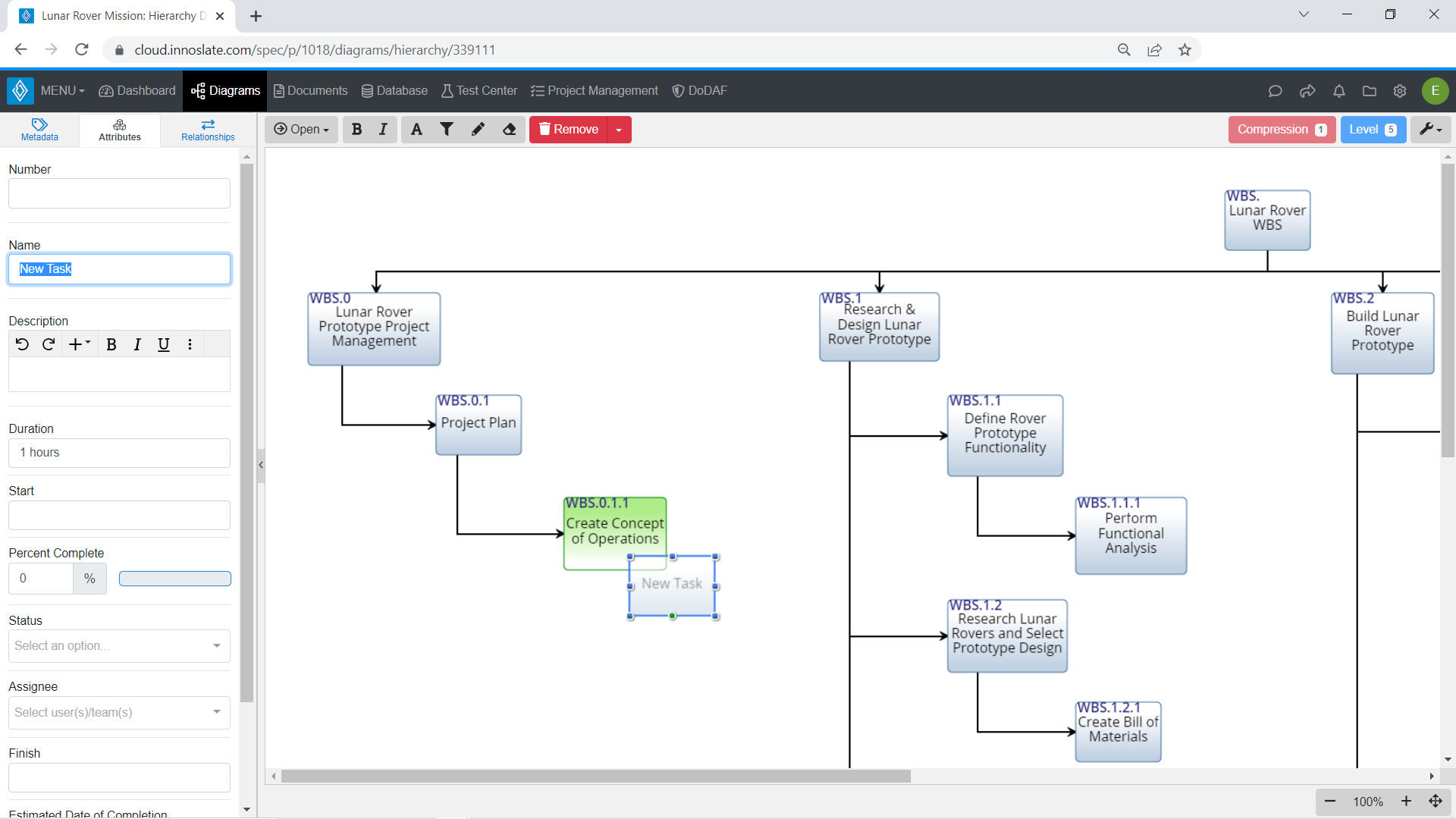Image resolution: width=1456 pixels, height=819 pixels.
Task: Click the Innoslate logo icon
Action: coord(20,91)
